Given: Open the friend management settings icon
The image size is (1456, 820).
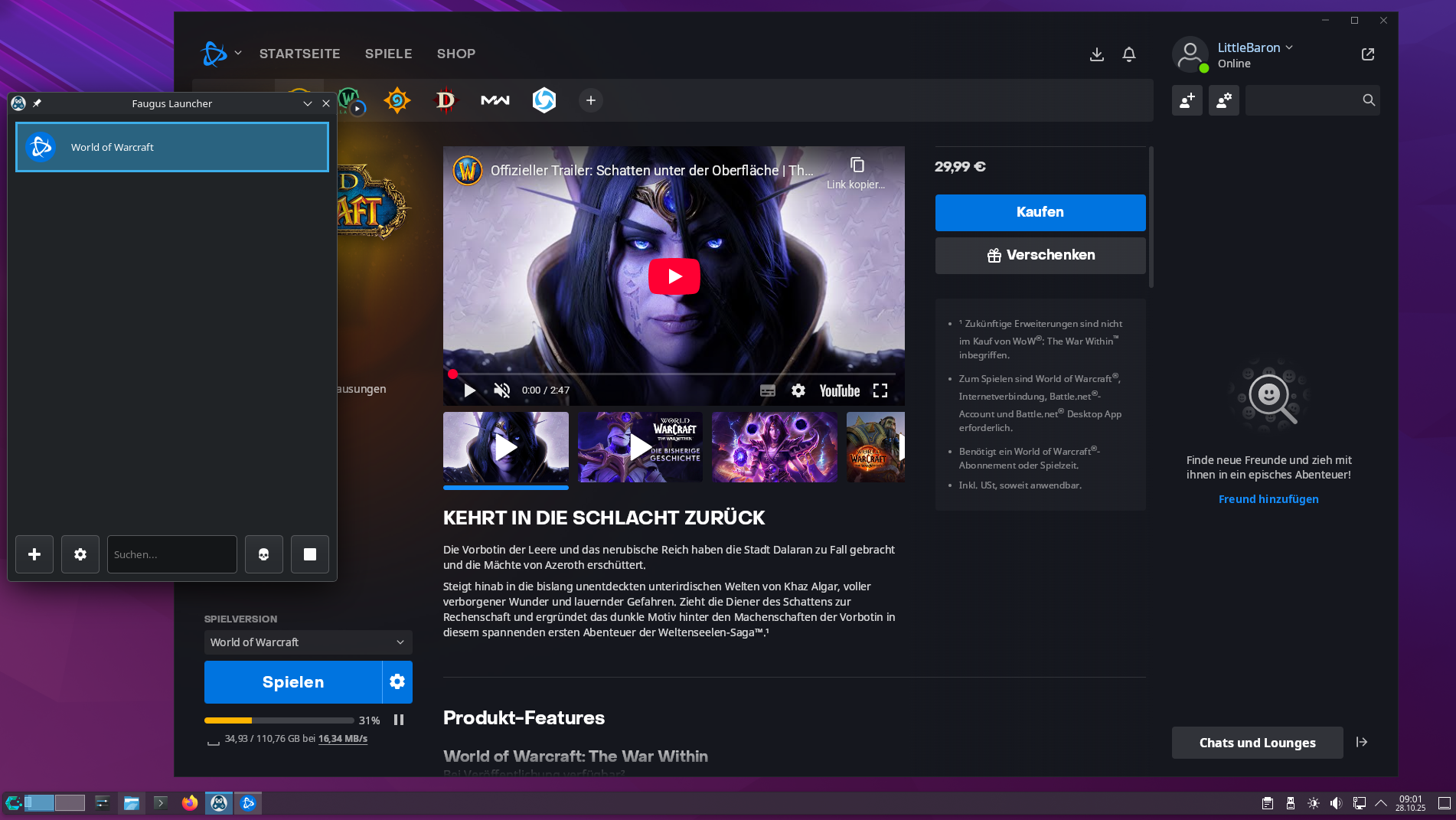Looking at the screenshot, I should pyautogui.click(x=1223, y=100).
